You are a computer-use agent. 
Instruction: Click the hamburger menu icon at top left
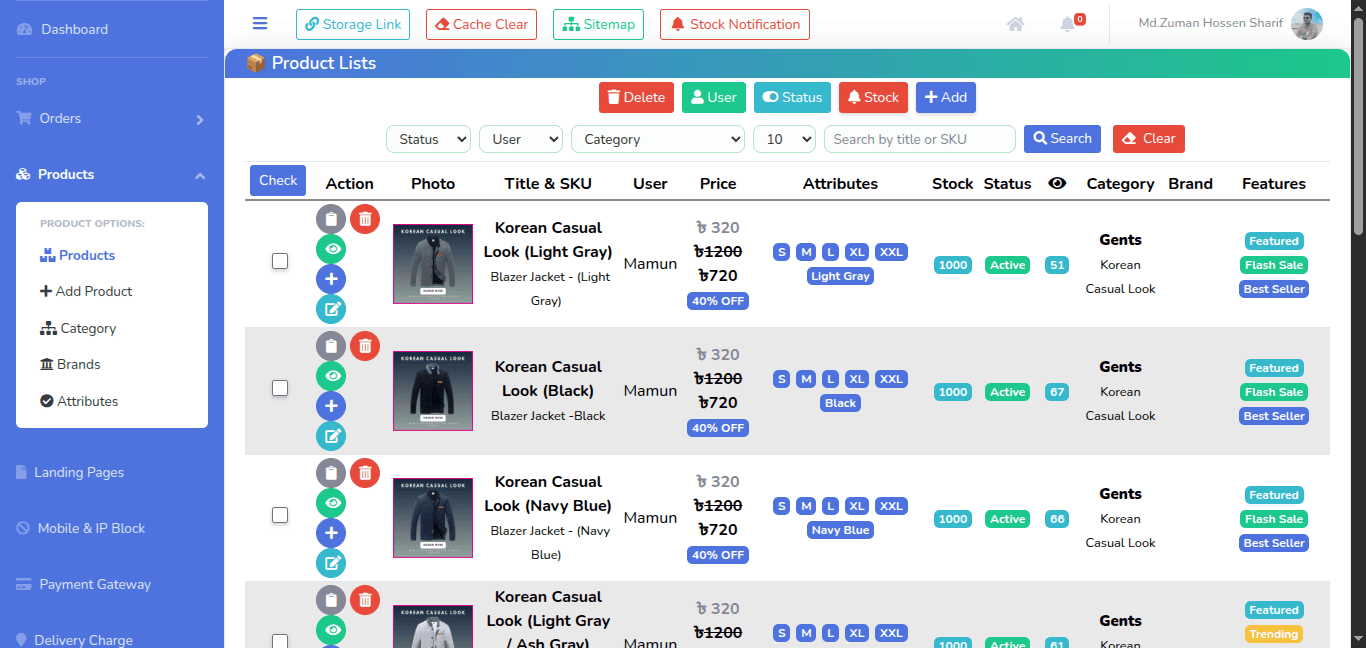pos(260,23)
